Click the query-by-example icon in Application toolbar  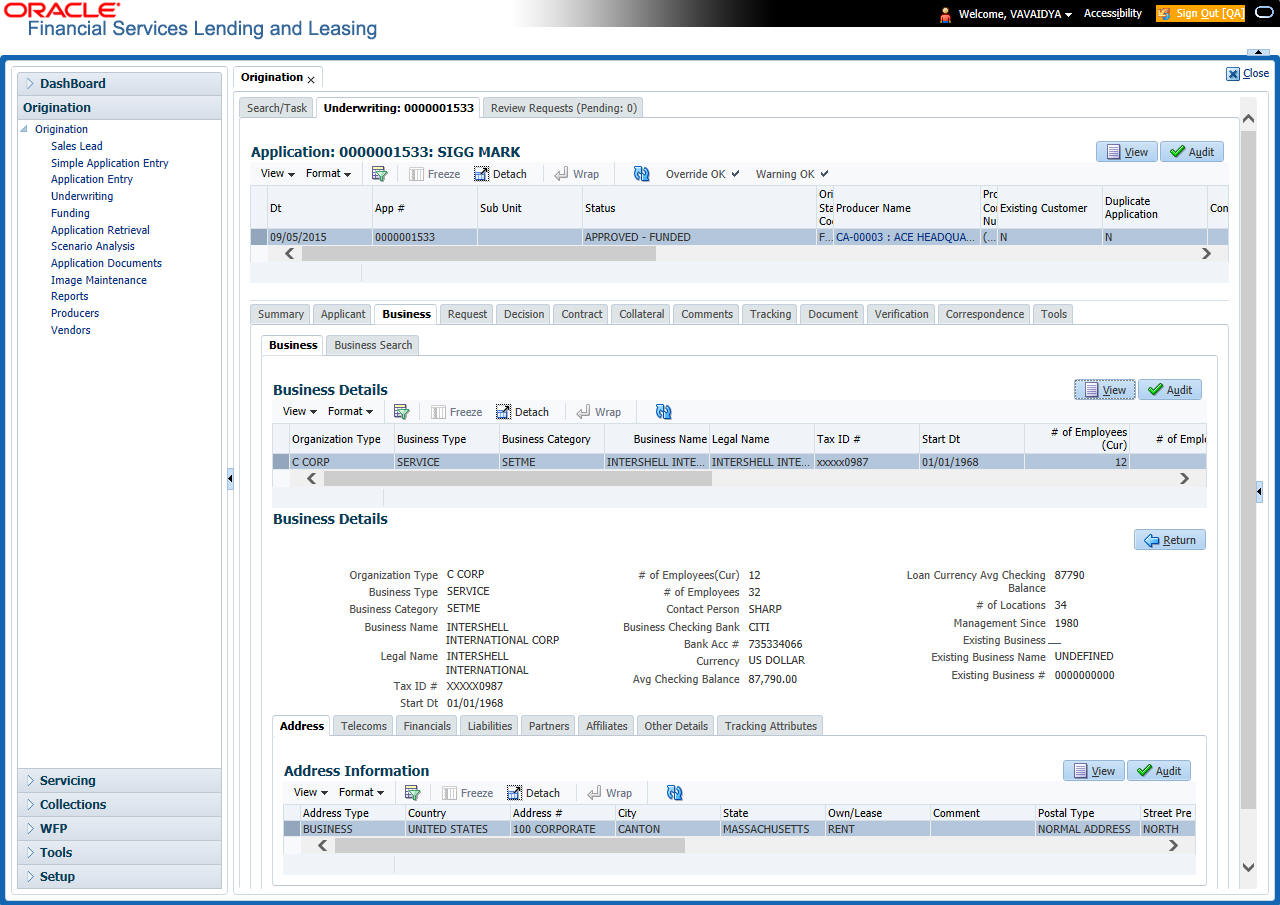pos(379,173)
